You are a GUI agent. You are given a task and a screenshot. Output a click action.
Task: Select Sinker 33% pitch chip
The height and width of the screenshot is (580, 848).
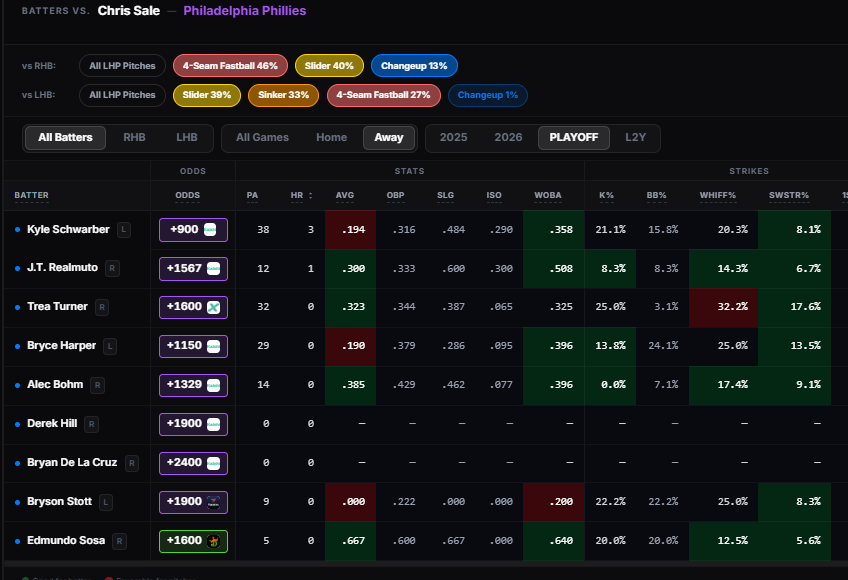tap(283, 95)
